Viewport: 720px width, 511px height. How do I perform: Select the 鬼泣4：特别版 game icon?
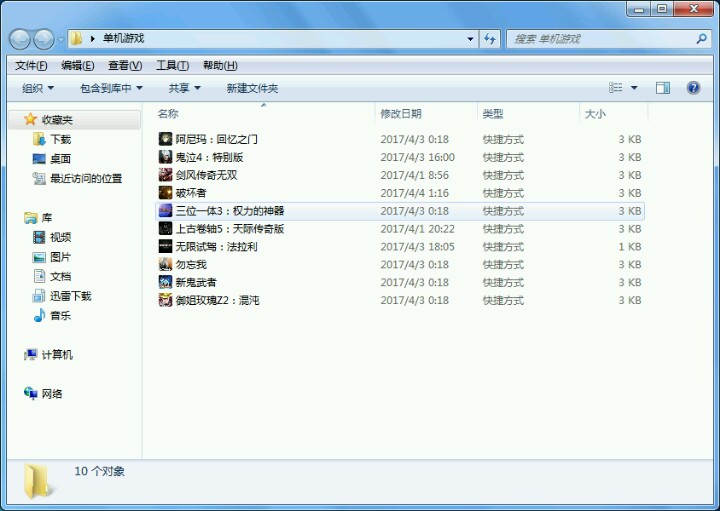(166, 158)
